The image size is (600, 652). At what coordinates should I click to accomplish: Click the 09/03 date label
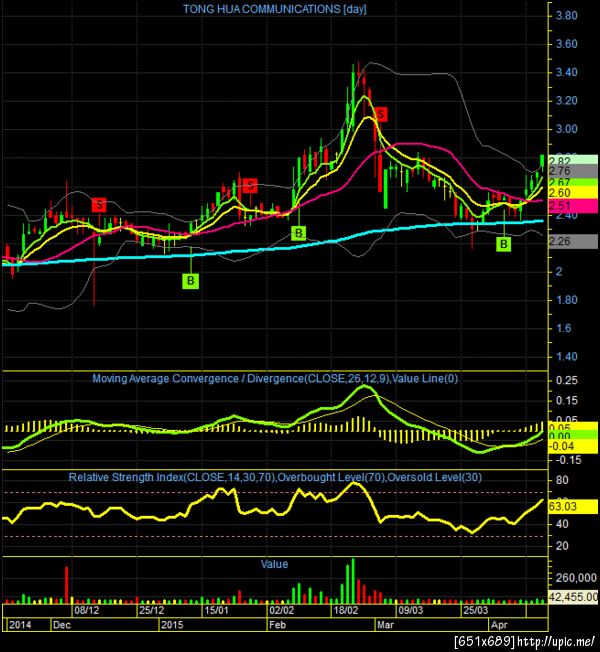(411, 610)
